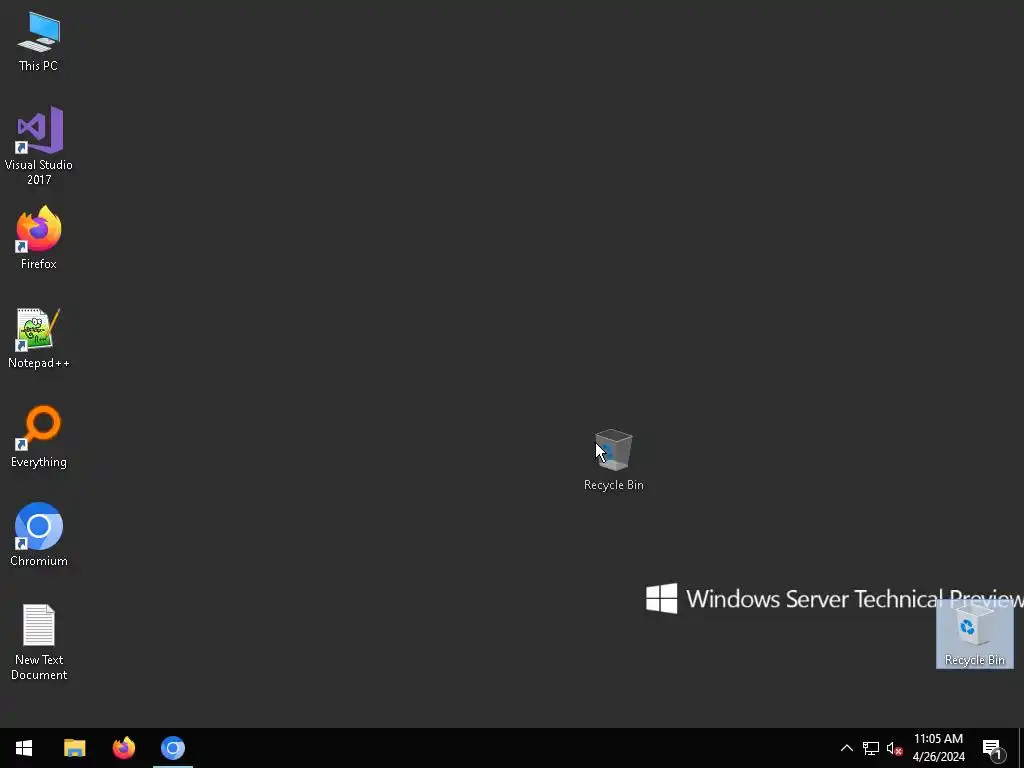Select the New Text Document file
Image resolution: width=1024 pixels, height=768 pixels.
[39, 643]
